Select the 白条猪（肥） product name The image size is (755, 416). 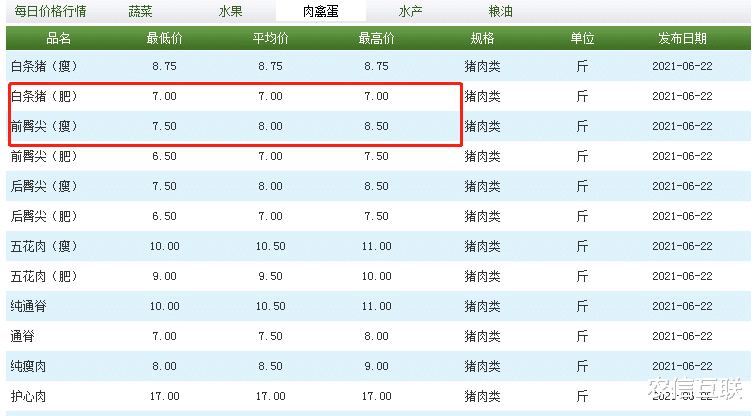coord(44,96)
